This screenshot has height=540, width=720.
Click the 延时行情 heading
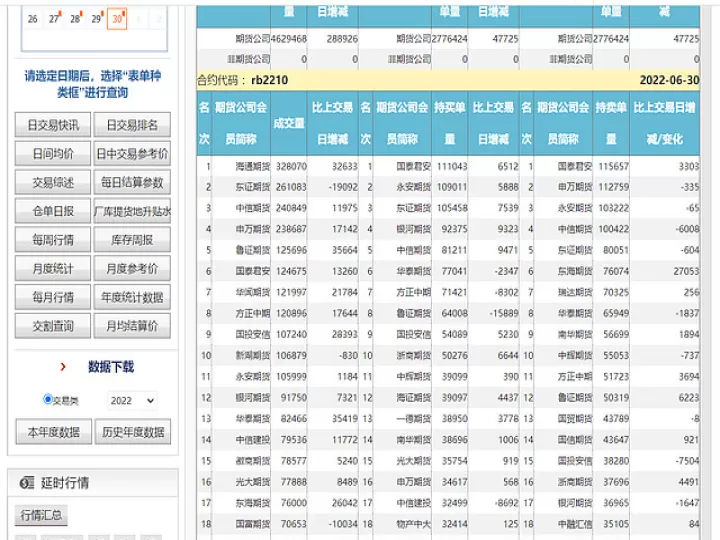click(x=65, y=483)
